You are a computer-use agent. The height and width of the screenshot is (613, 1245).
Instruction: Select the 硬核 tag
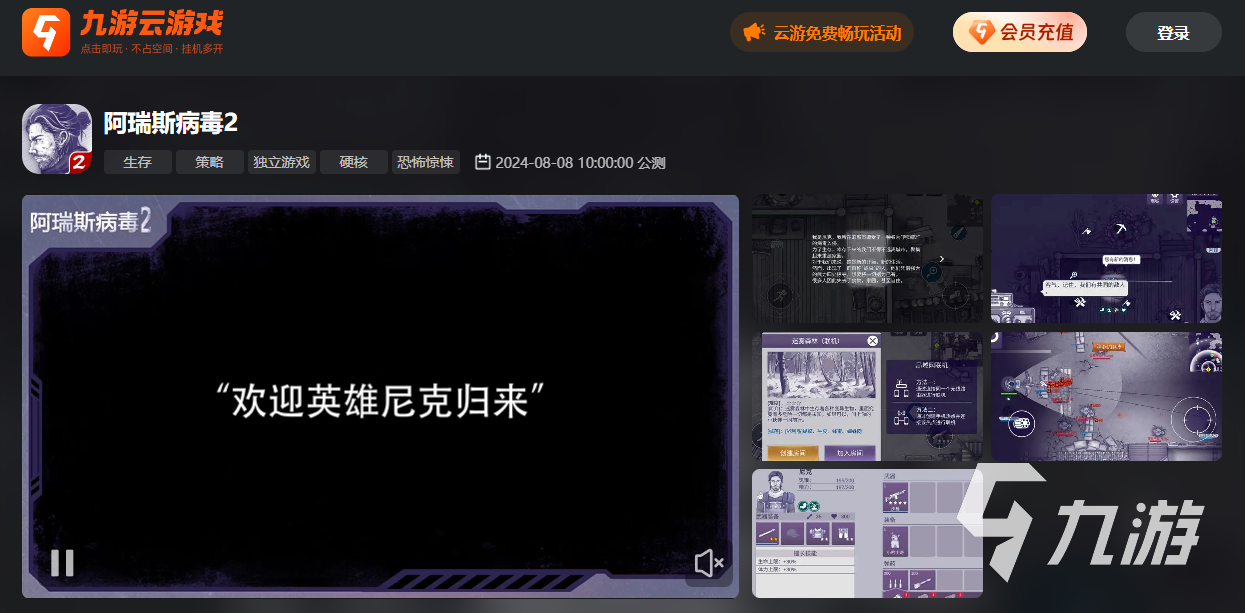click(354, 162)
